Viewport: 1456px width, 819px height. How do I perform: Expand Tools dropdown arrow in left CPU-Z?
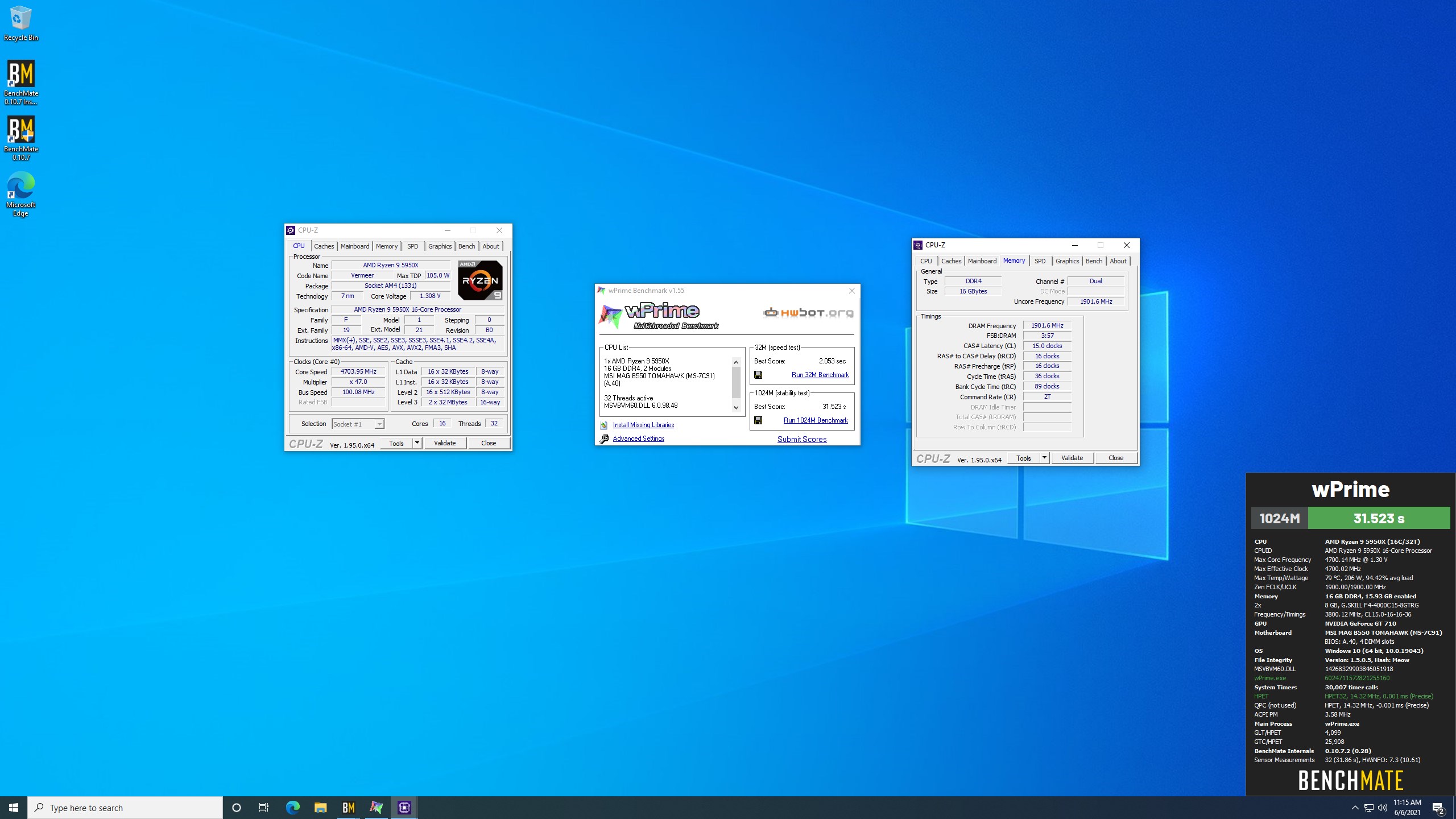click(417, 444)
